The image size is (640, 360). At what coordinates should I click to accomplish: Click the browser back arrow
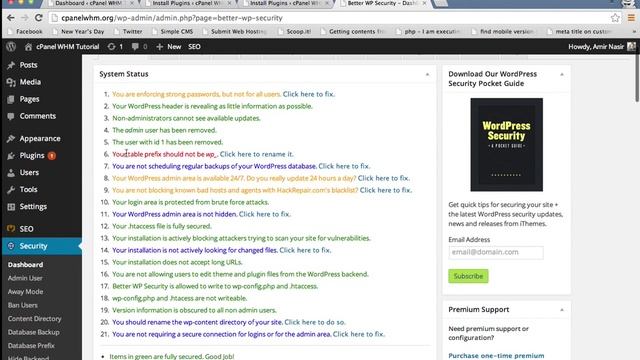coord(11,18)
